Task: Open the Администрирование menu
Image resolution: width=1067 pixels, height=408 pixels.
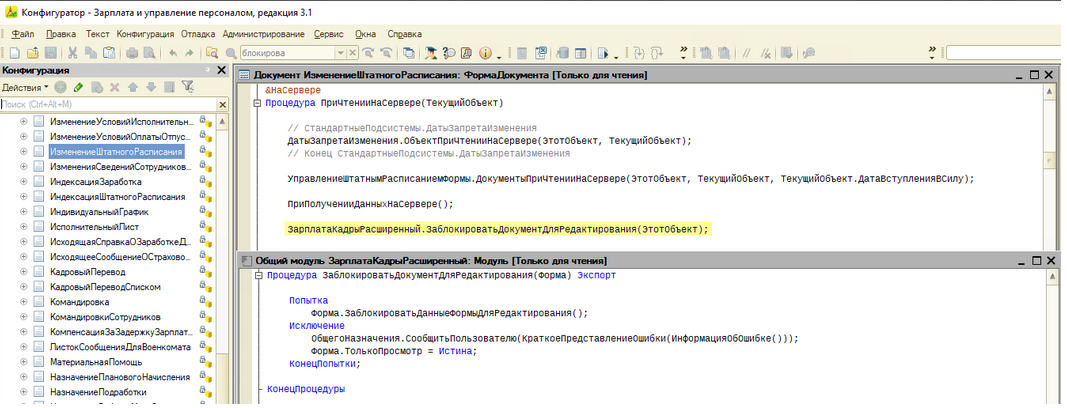Action: tap(264, 33)
